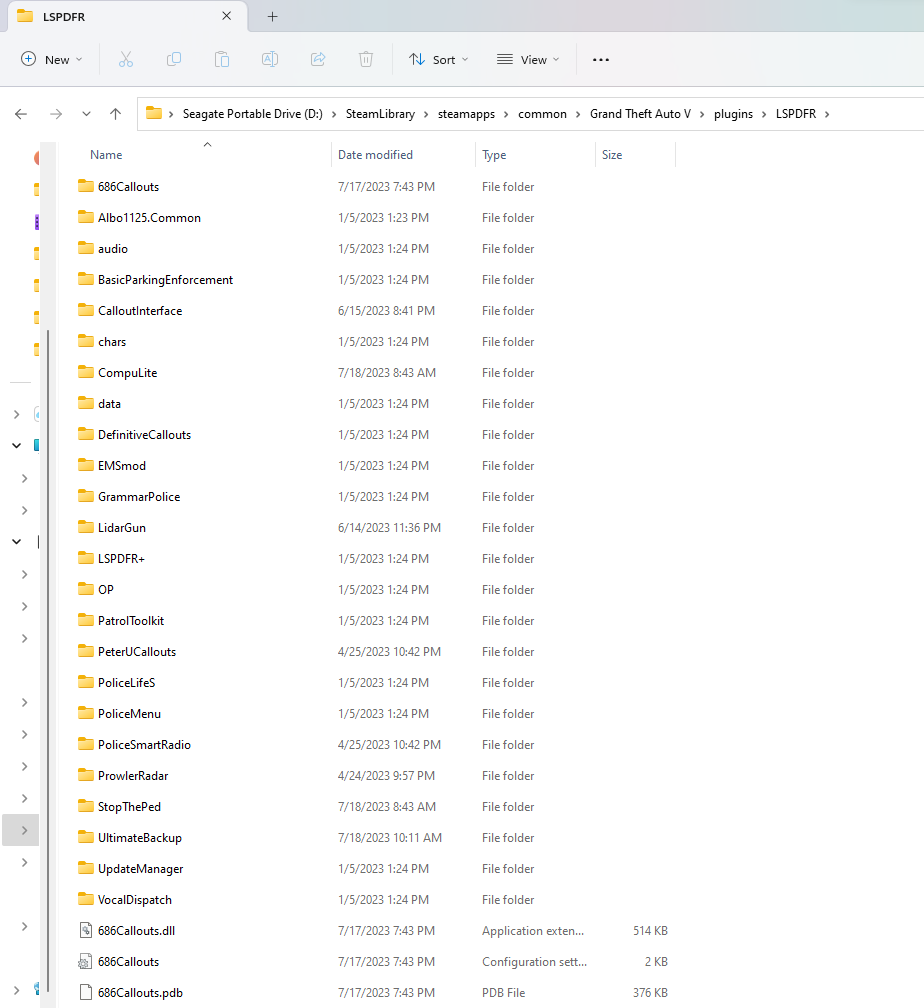Expand chevron after Grand Theft Auto V
The height and width of the screenshot is (1008, 924).
coord(702,114)
